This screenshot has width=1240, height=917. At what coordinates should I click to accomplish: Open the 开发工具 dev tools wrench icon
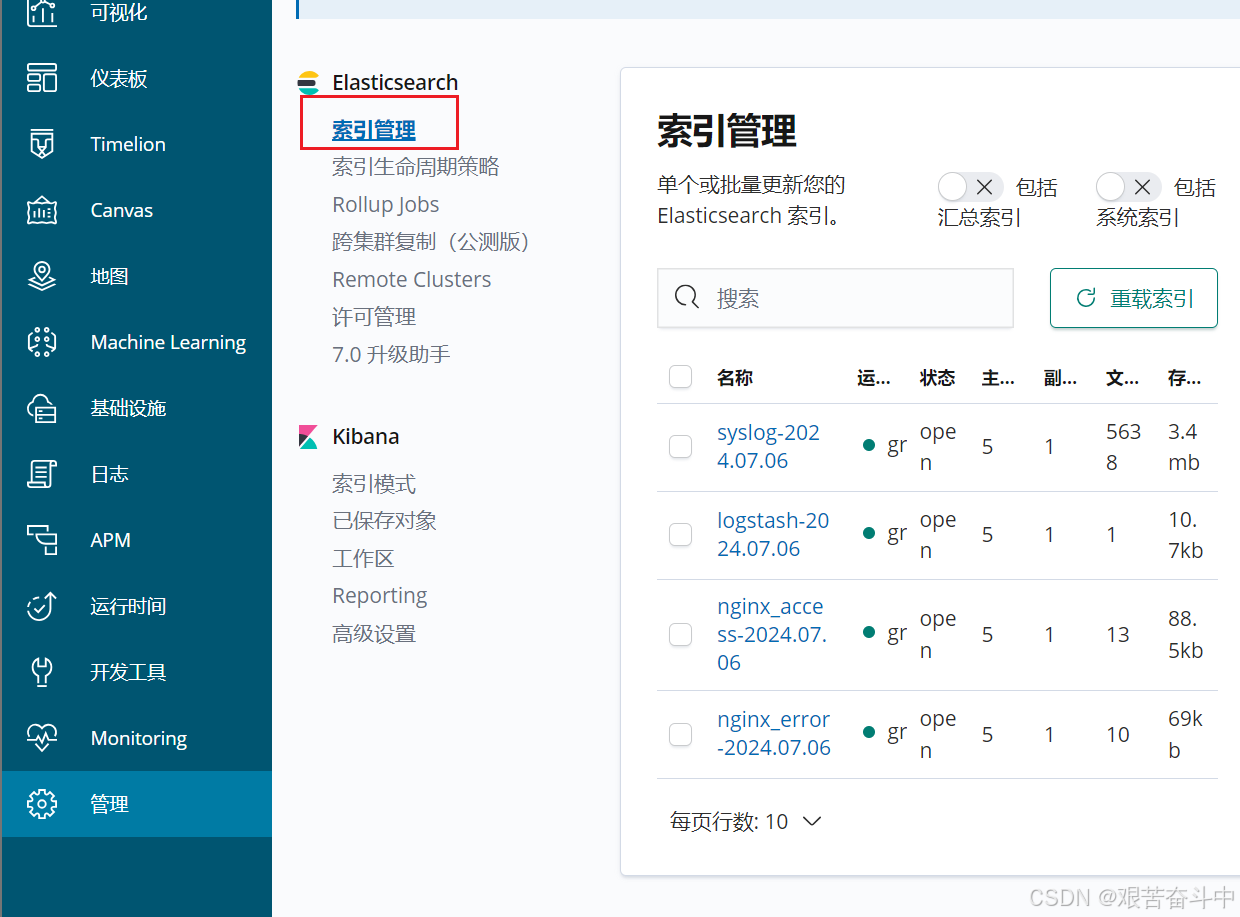pyautogui.click(x=42, y=672)
